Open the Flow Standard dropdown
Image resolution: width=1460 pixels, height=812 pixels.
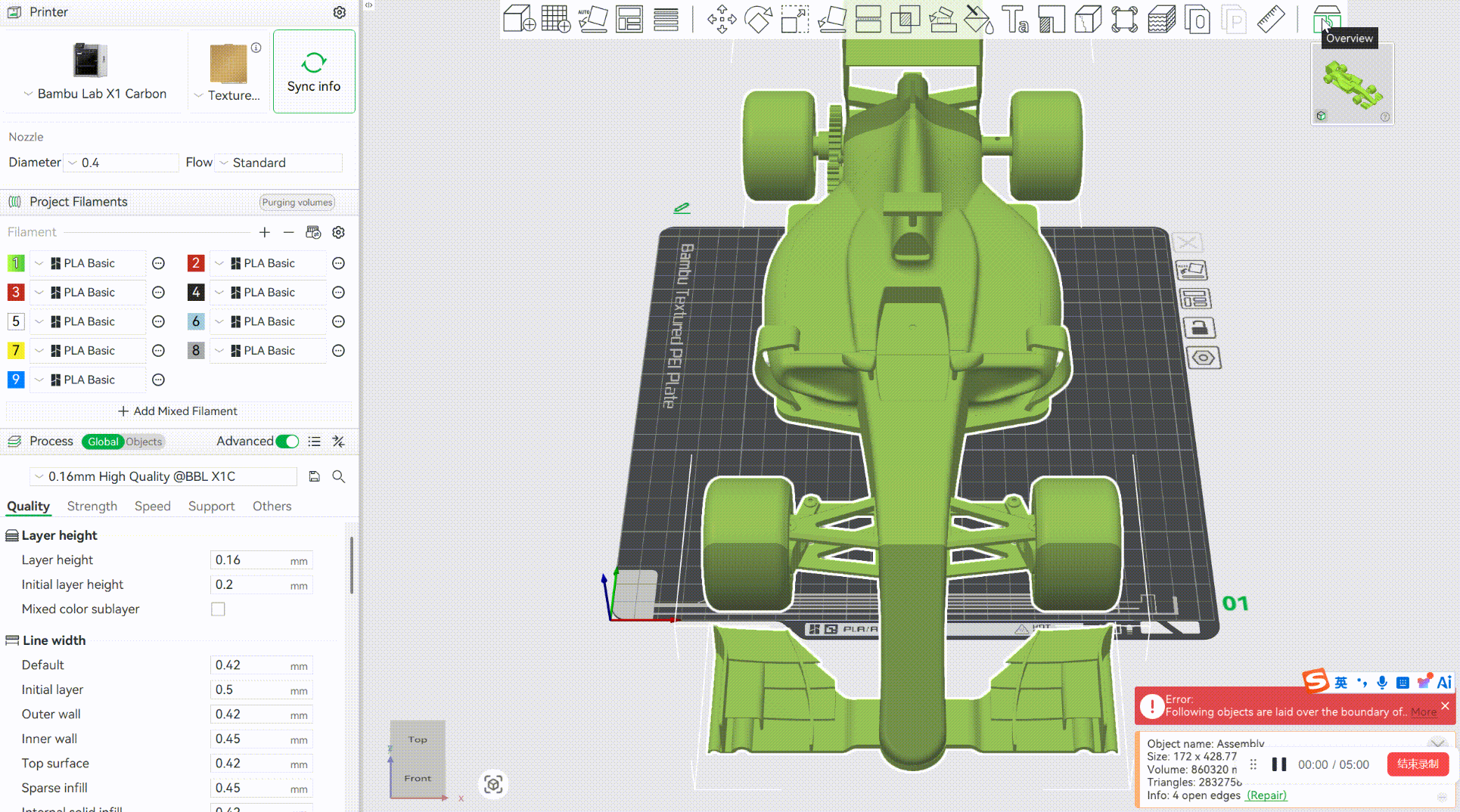[278, 163]
